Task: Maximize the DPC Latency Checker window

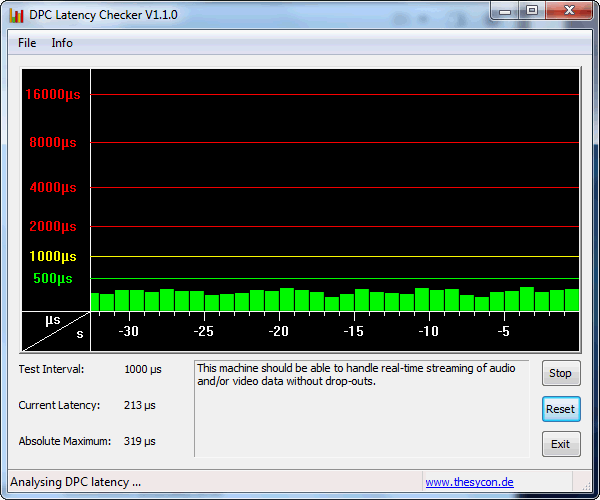Action: [532, 10]
